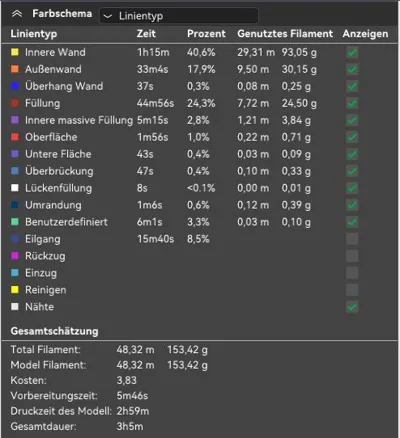This screenshot has width=400, height=438.
Task: Hide the Nähte seams checkbox
Action: (352, 307)
